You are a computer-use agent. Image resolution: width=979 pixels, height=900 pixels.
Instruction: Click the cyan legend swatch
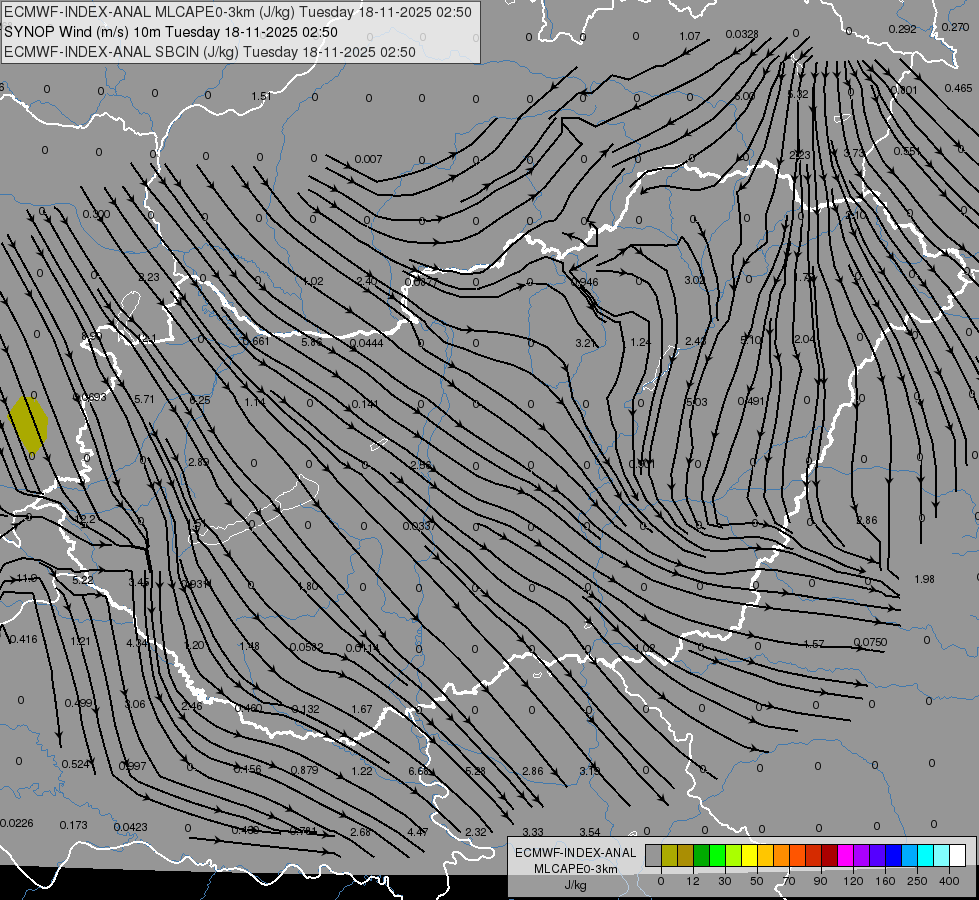[925, 855]
